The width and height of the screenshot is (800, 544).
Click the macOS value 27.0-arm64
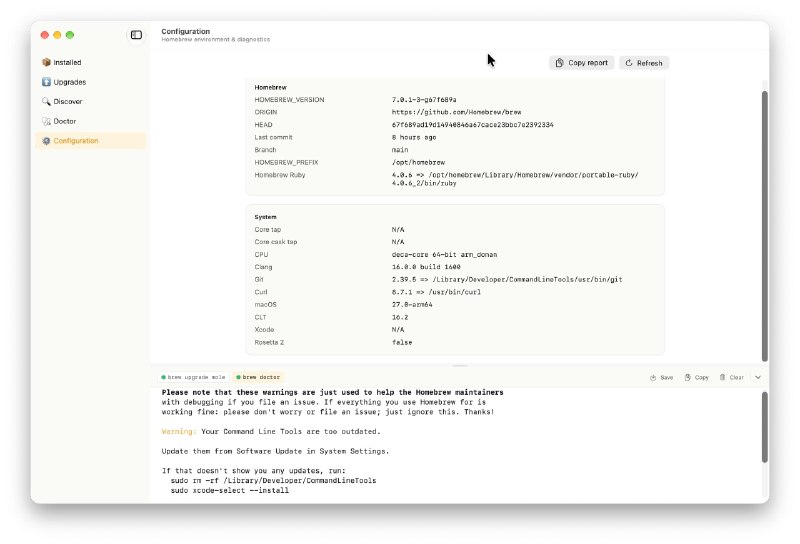pos(412,305)
